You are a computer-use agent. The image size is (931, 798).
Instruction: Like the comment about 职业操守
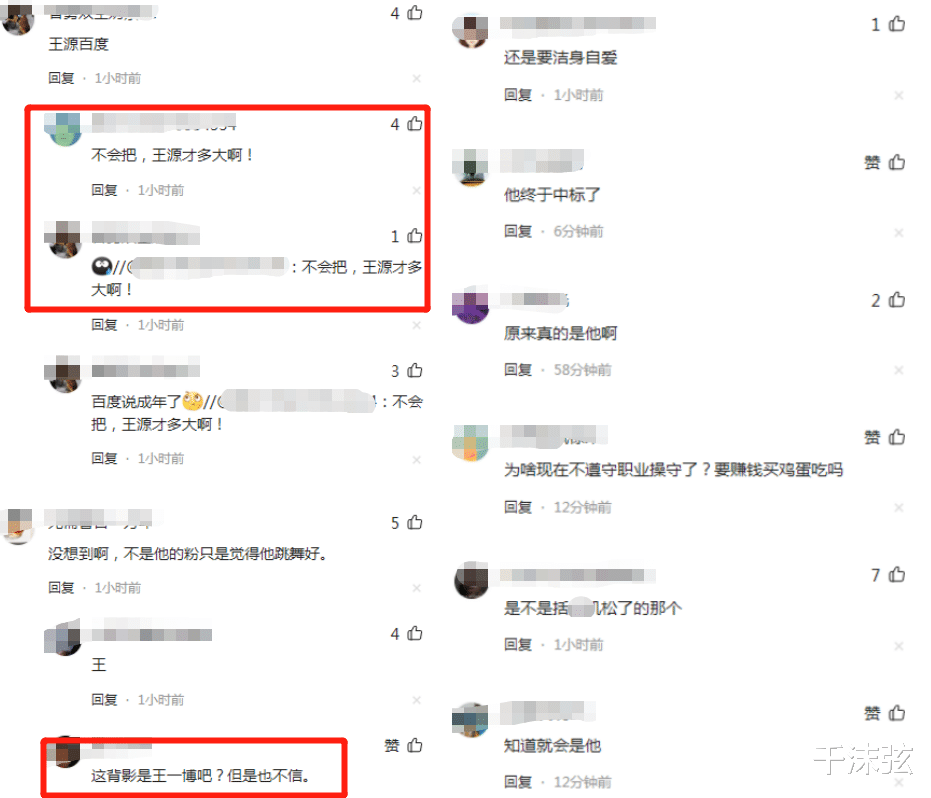pyautogui.click(x=897, y=437)
